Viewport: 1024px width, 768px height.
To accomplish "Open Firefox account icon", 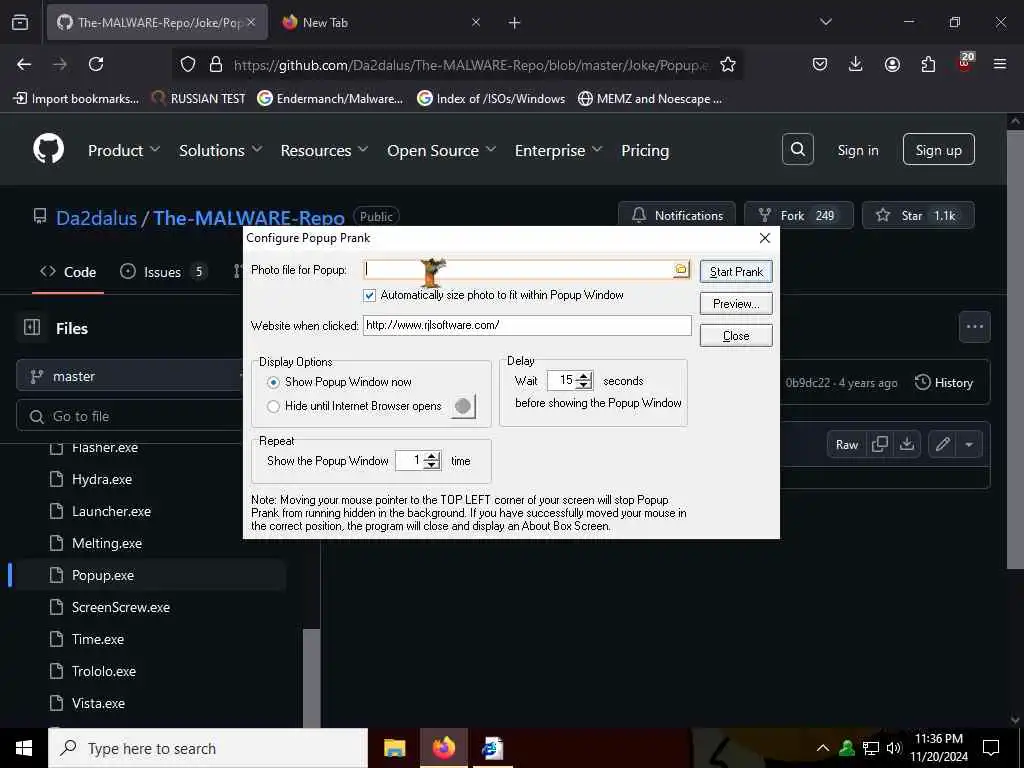I will (892, 64).
